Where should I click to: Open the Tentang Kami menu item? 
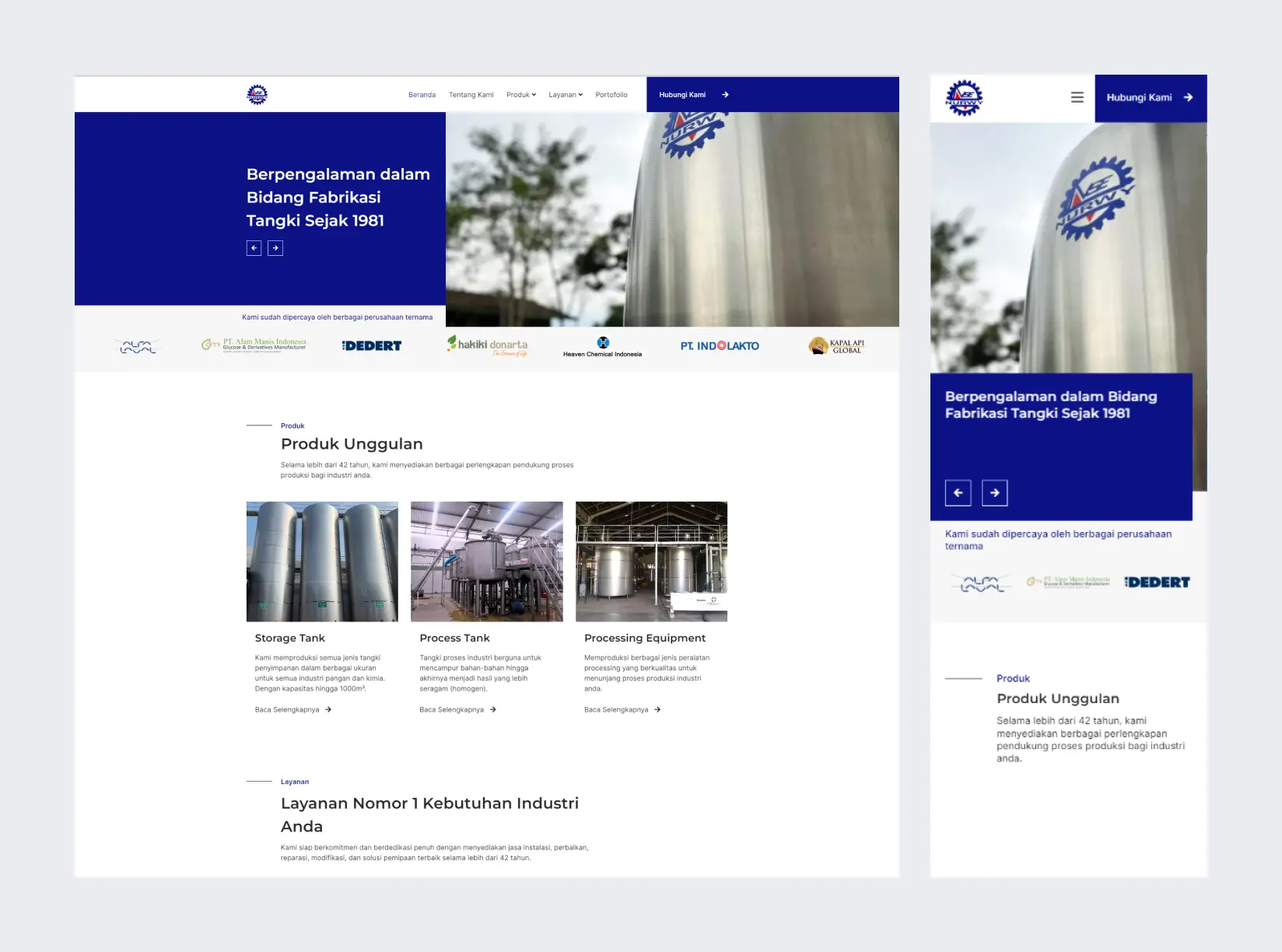471,95
